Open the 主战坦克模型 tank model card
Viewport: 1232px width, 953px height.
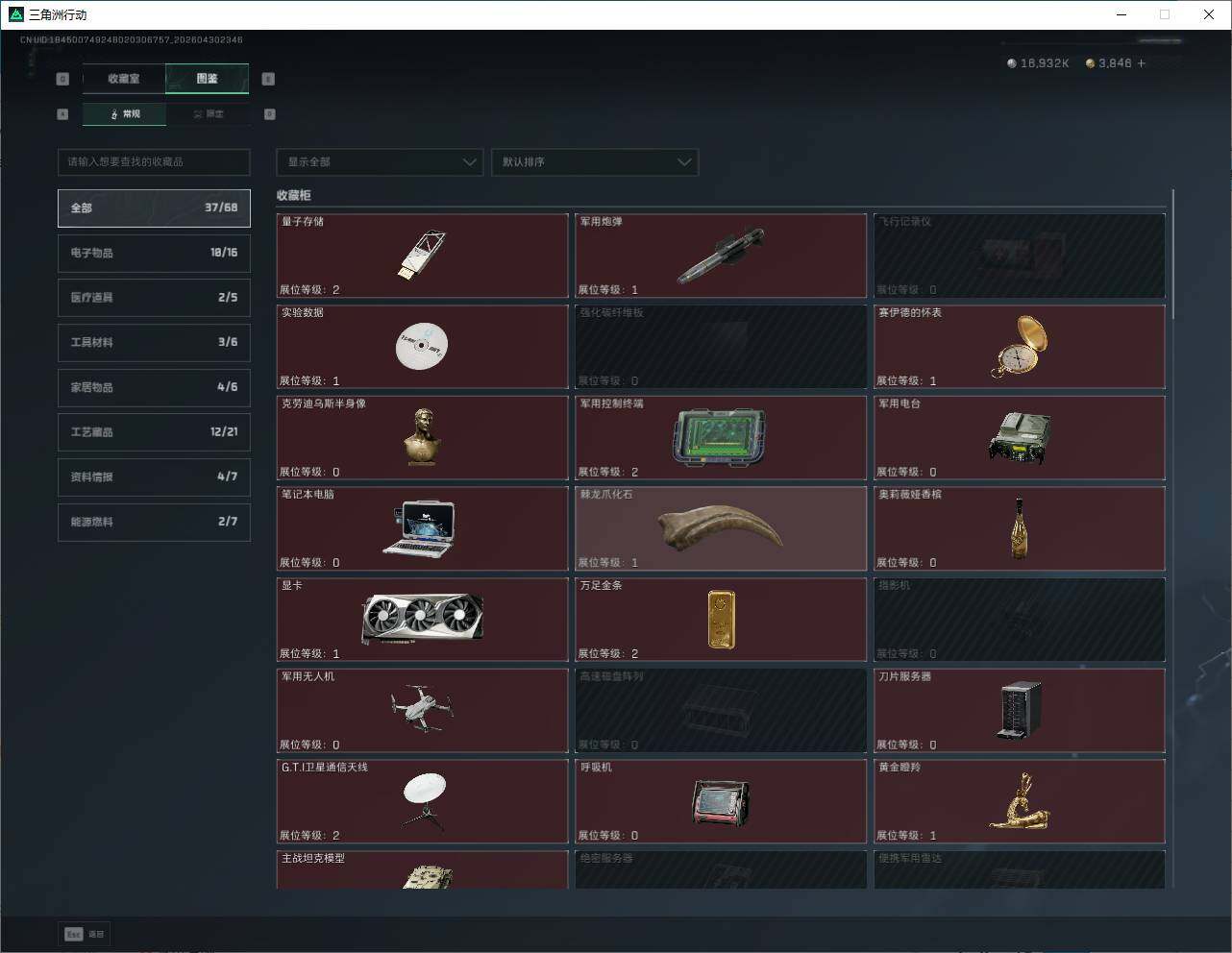click(423, 870)
